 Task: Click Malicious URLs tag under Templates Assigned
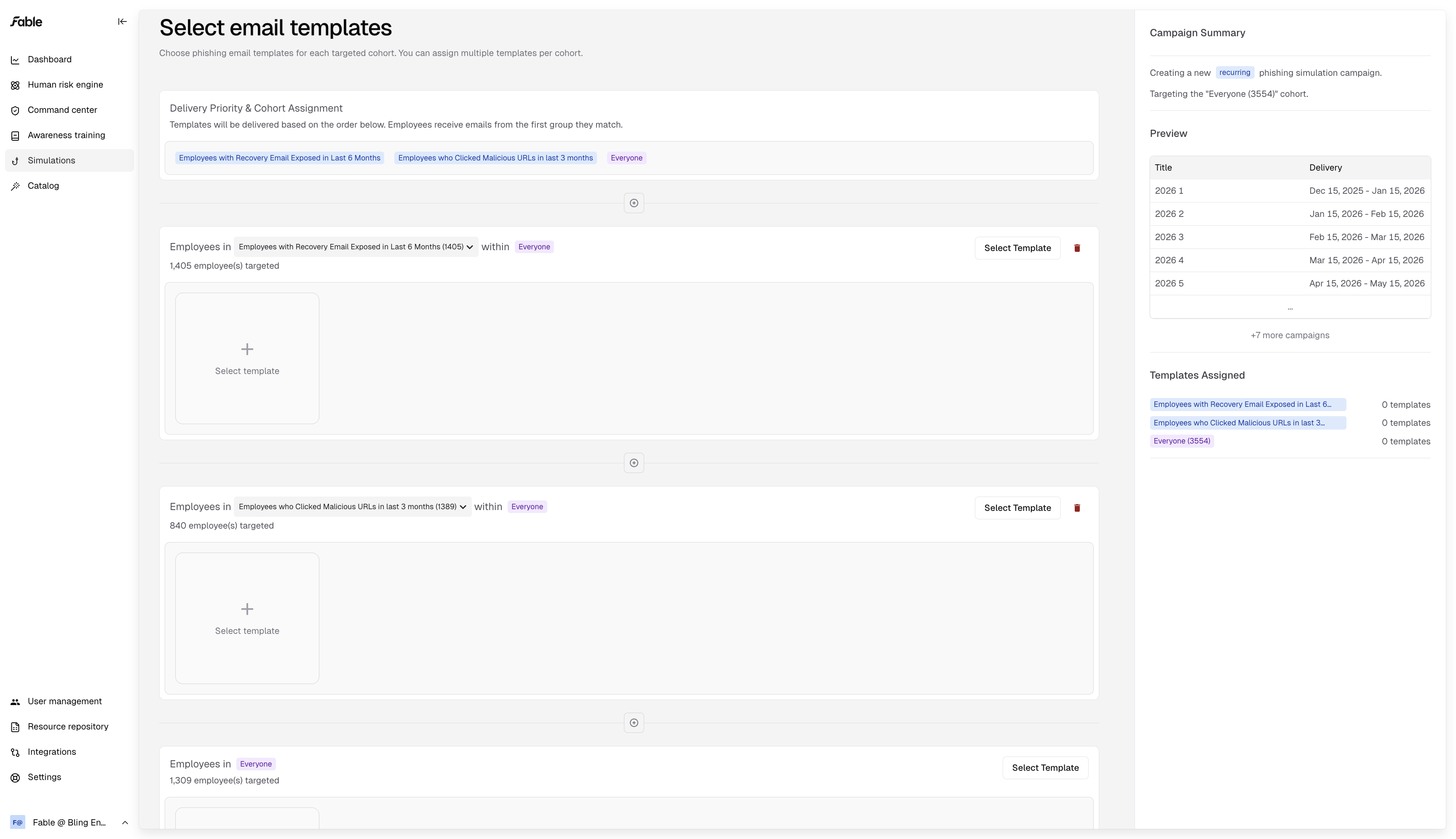pos(1248,423)
